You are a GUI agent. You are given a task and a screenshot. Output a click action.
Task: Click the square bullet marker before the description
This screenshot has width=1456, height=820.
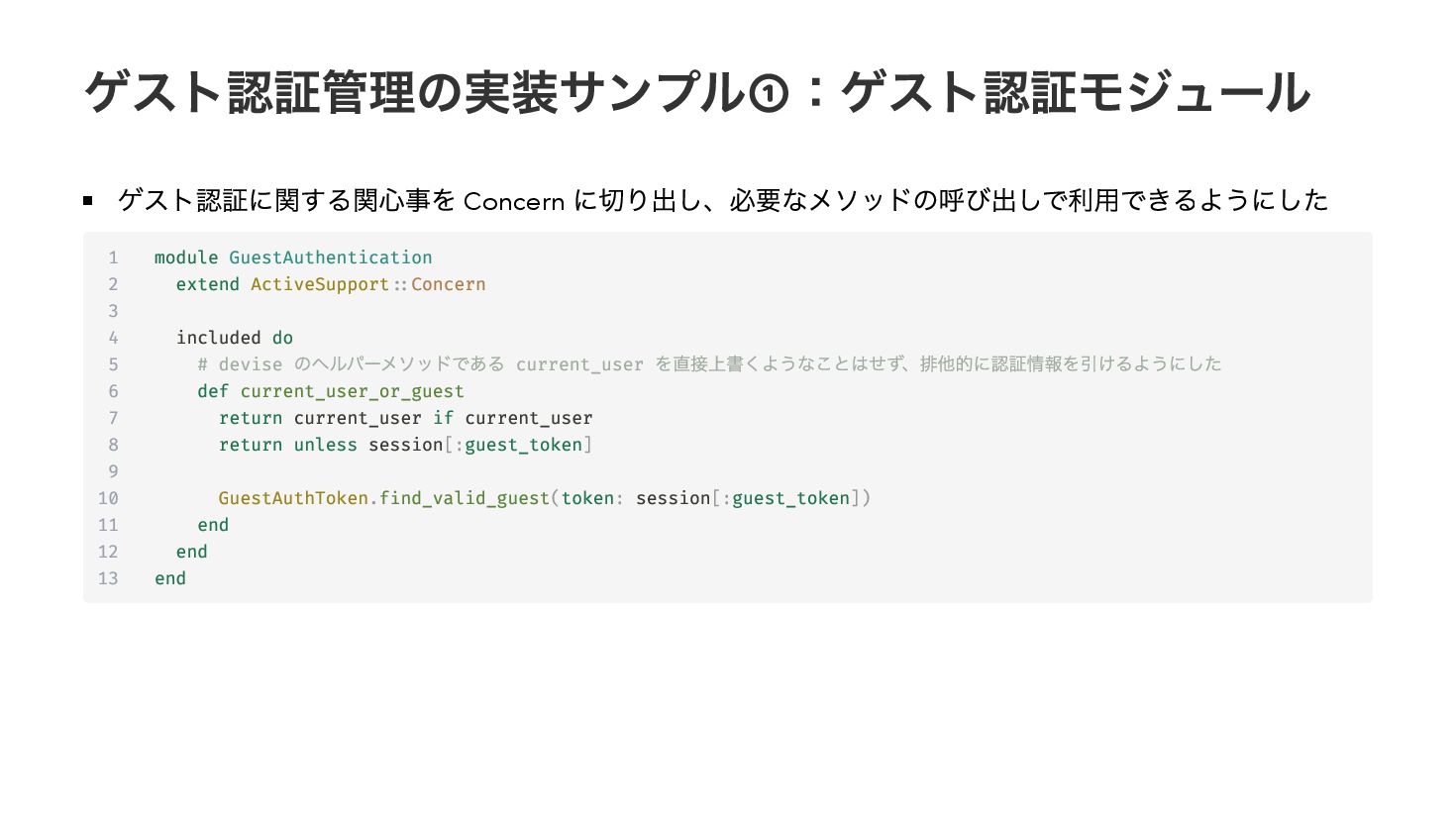click(88, 201)
